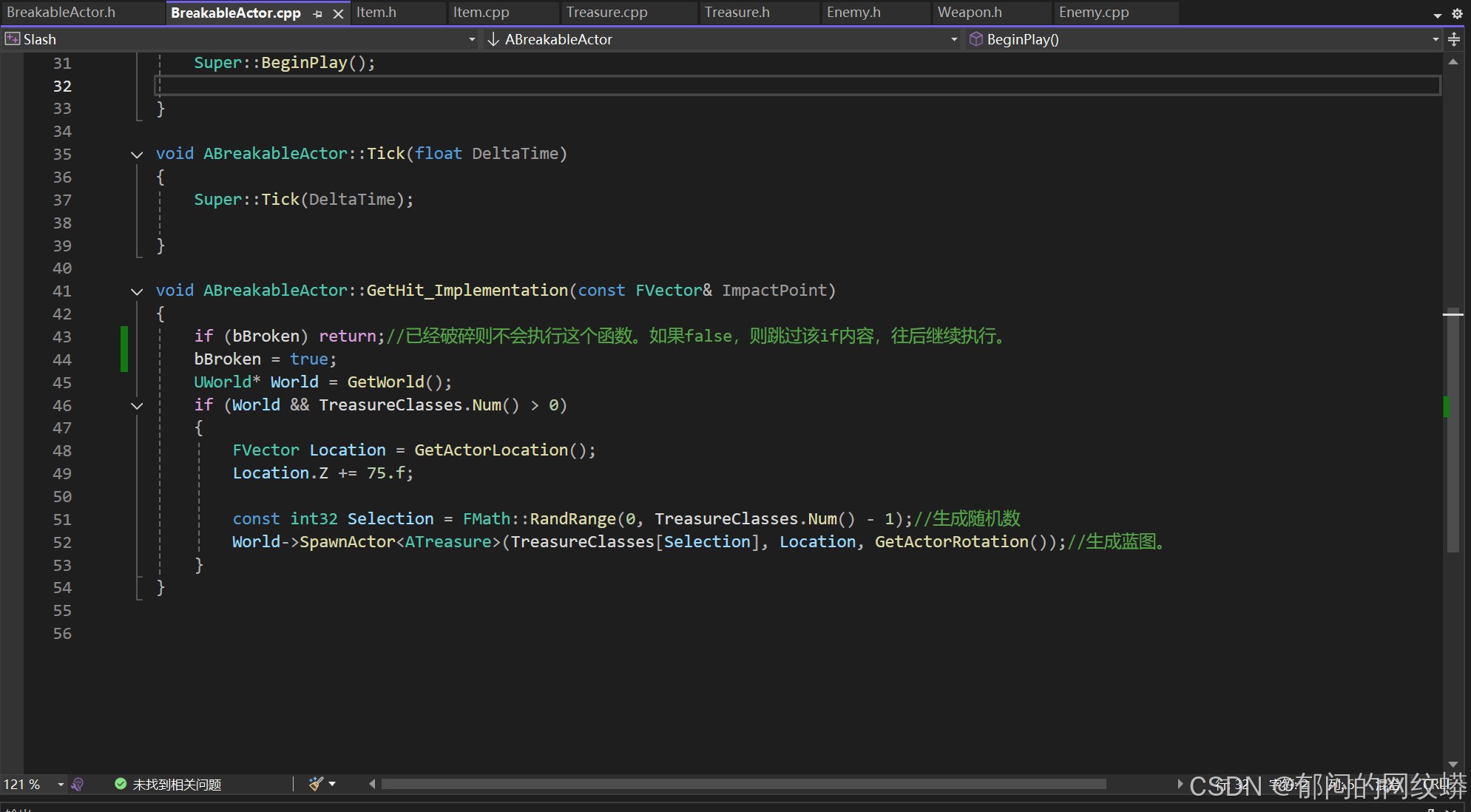
Task: Open the ABreakableActor class dropdown
Action: [954, 39]
